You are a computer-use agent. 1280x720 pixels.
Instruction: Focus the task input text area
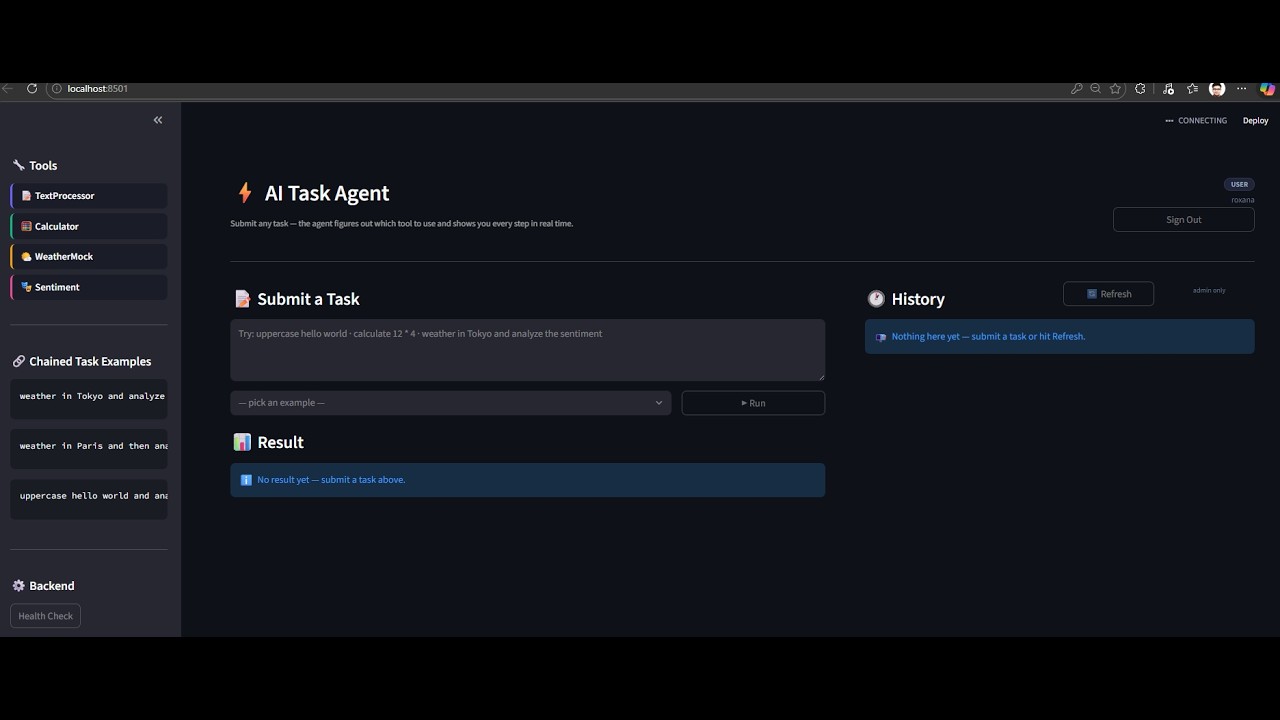pos(528,350)
